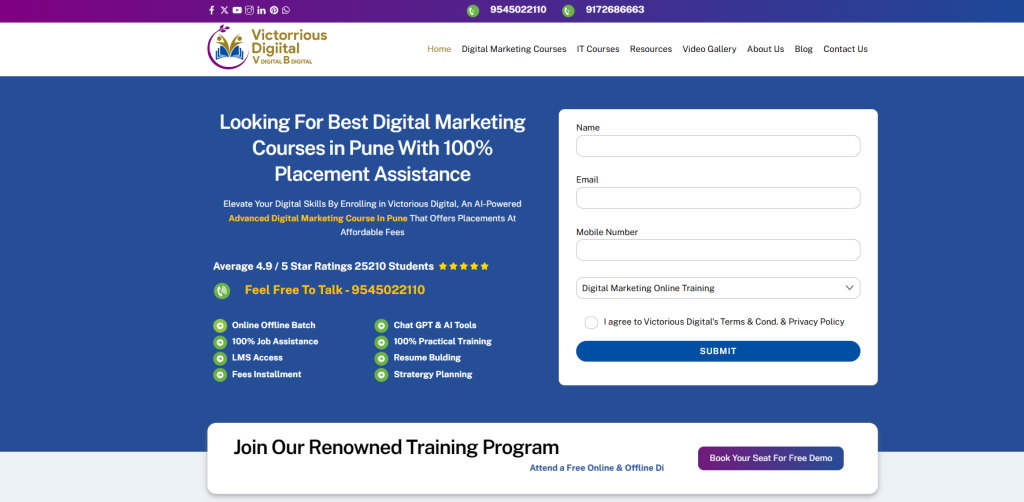The width and height of the screenshot is (1024, 502).
Task: Focus the Mobile Number text field
Action: (717, 250)
